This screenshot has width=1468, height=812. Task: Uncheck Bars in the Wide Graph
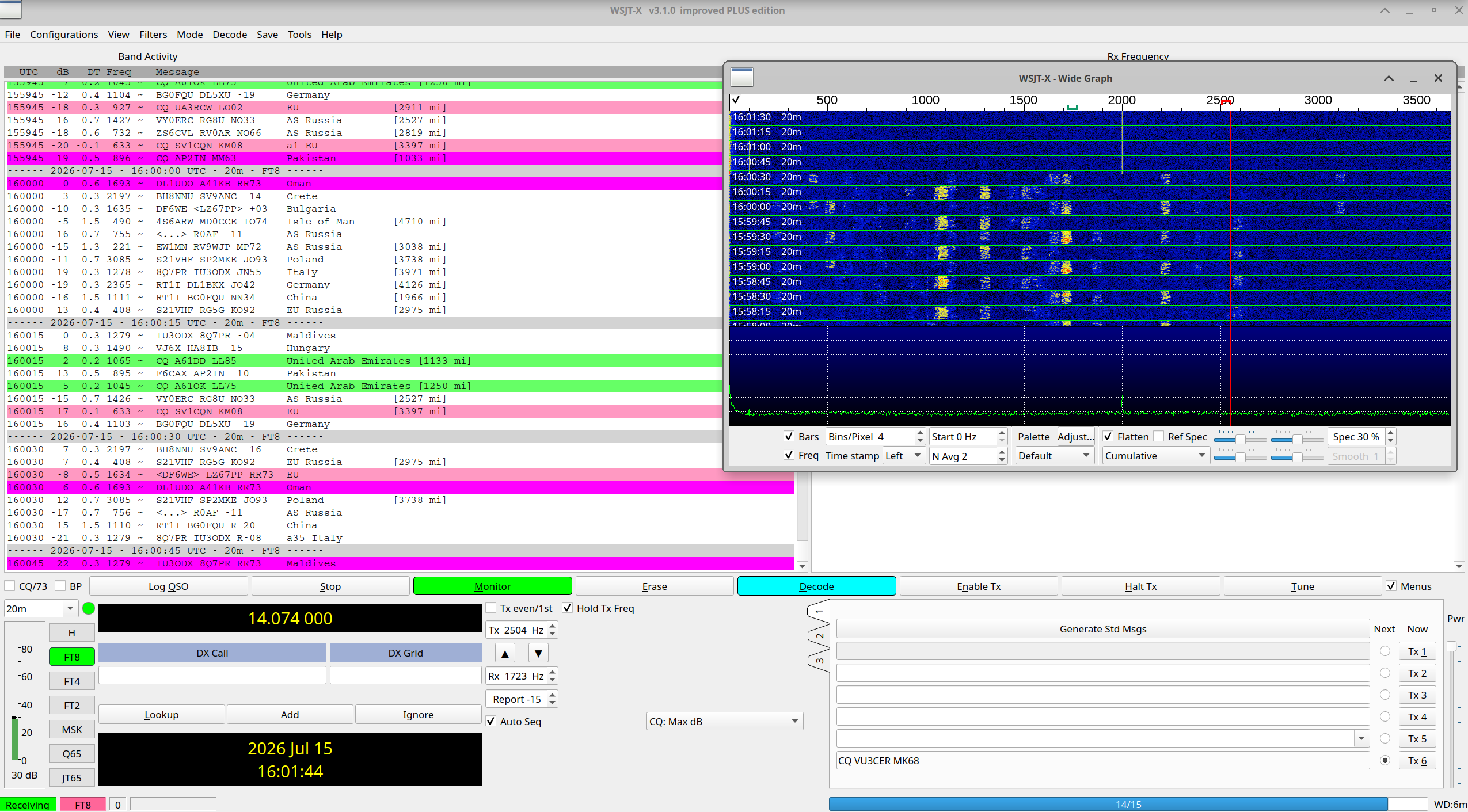789,436
